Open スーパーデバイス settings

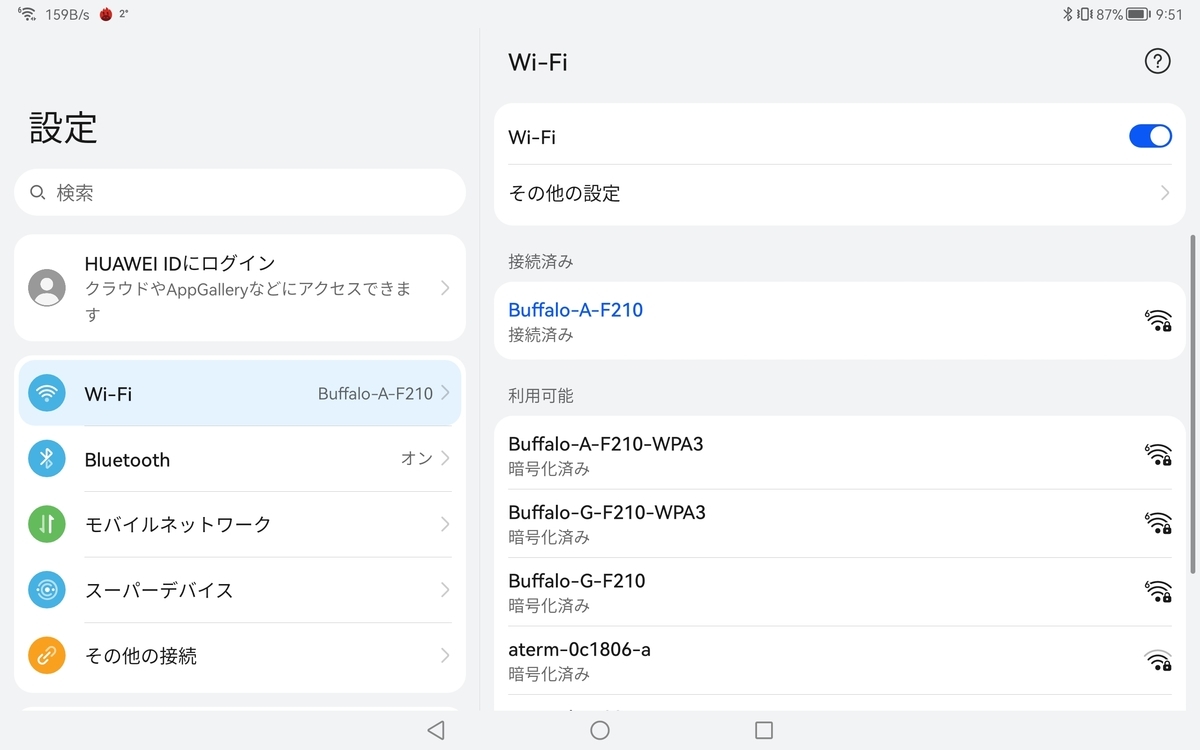pyautogui.click(x=240, y=590)
